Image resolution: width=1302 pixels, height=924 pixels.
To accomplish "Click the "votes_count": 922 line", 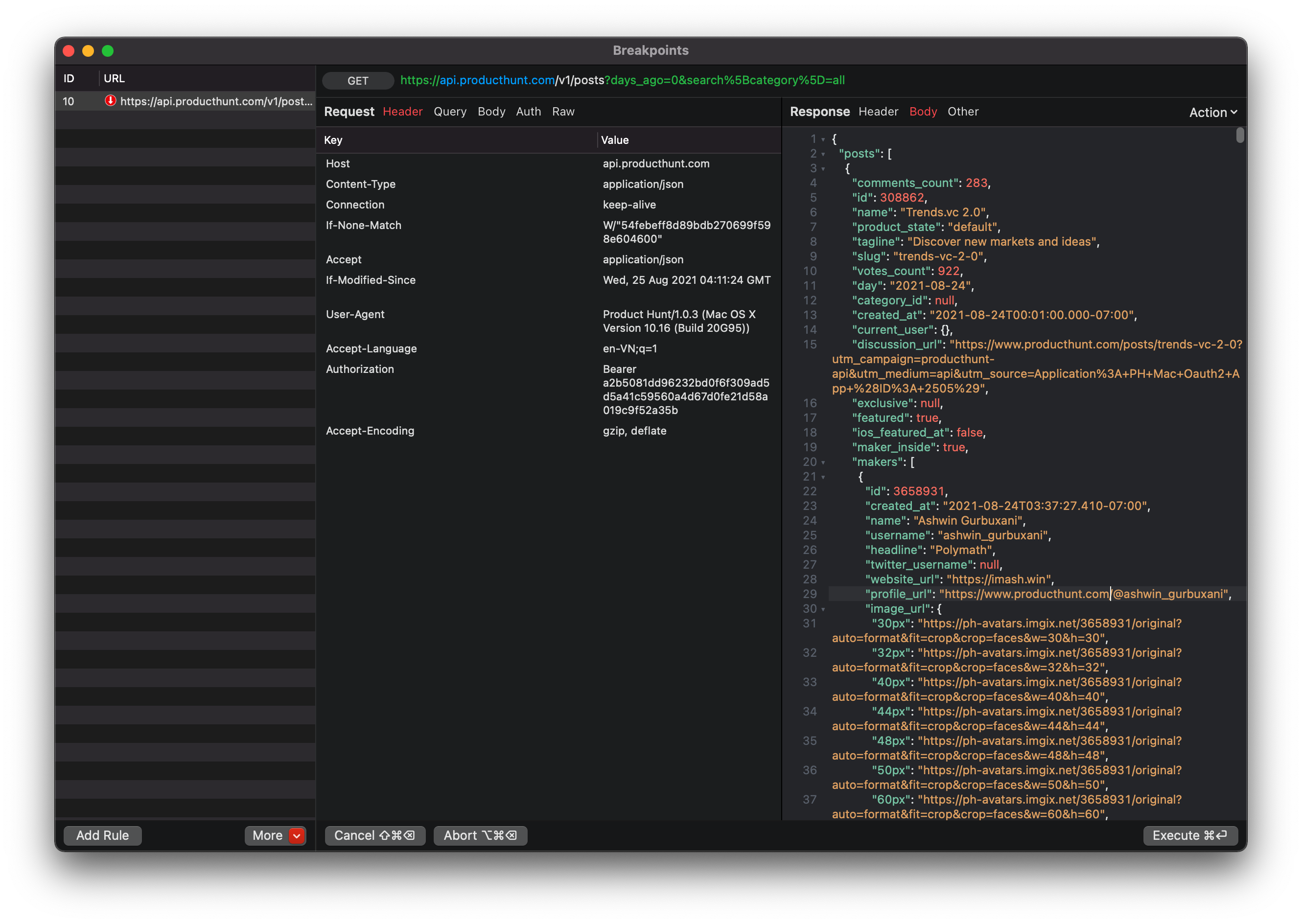I will tap(907, 272).
